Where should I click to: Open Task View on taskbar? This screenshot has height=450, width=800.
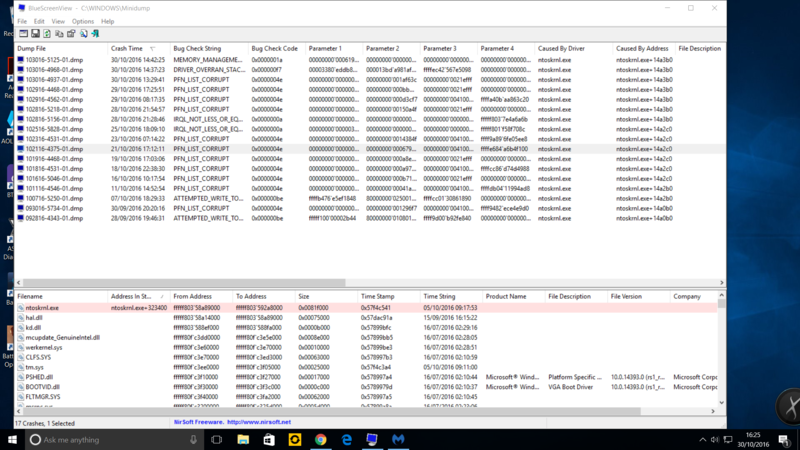217,440
